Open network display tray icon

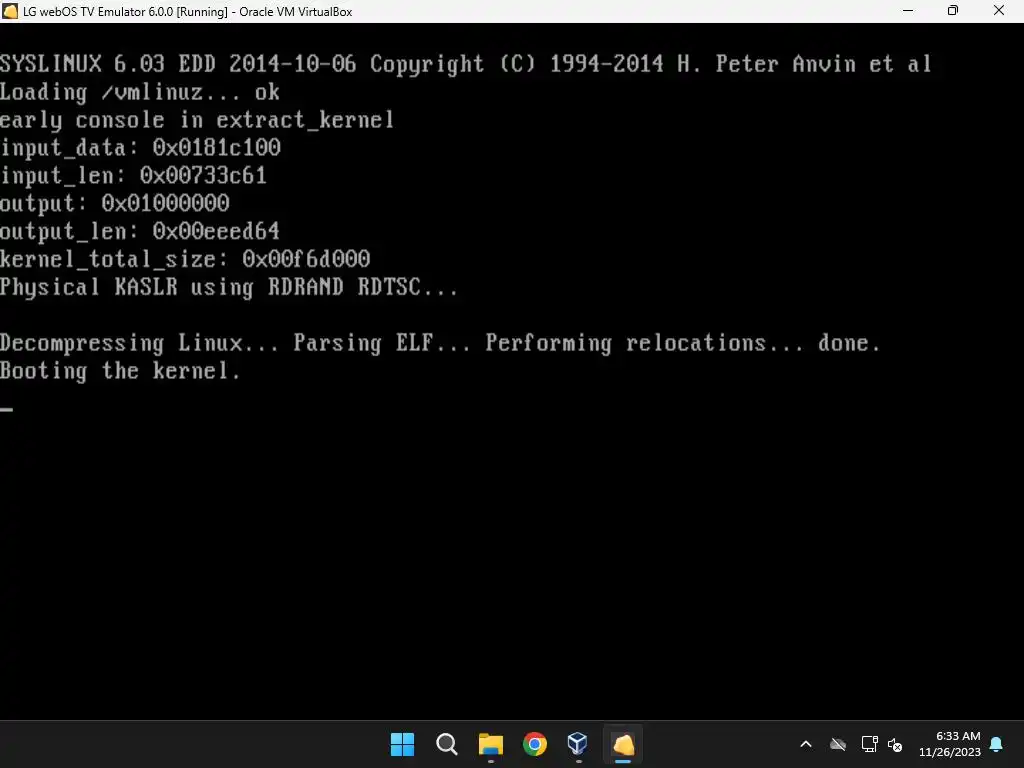[x=869, y=744]
